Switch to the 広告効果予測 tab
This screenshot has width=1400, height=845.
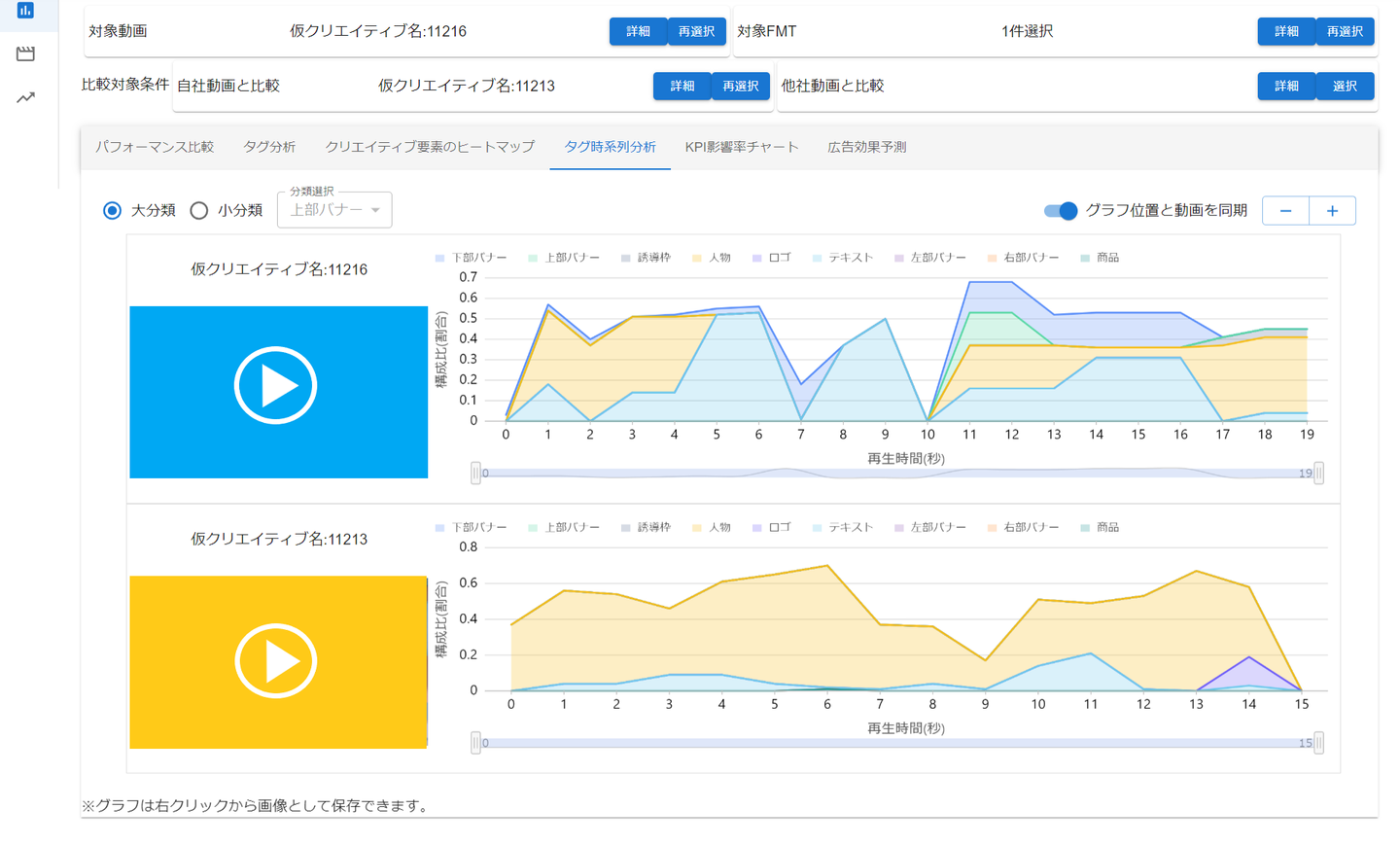click(x=866, y=147)
